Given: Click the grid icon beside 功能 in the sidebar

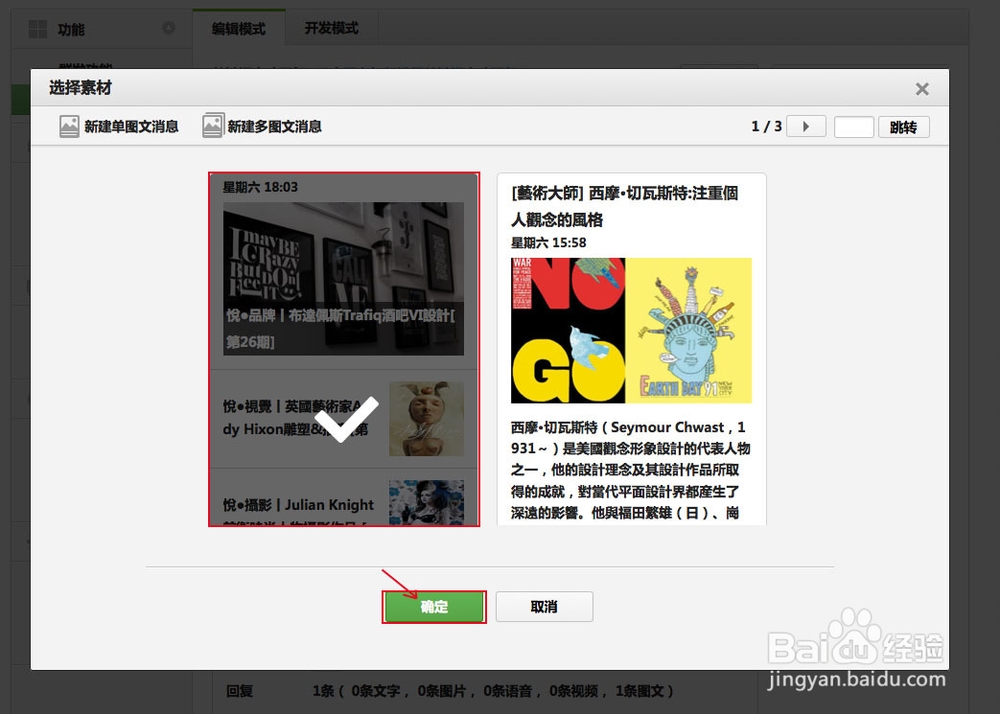Looking at the screenshot, I should [x=37, y=29].
